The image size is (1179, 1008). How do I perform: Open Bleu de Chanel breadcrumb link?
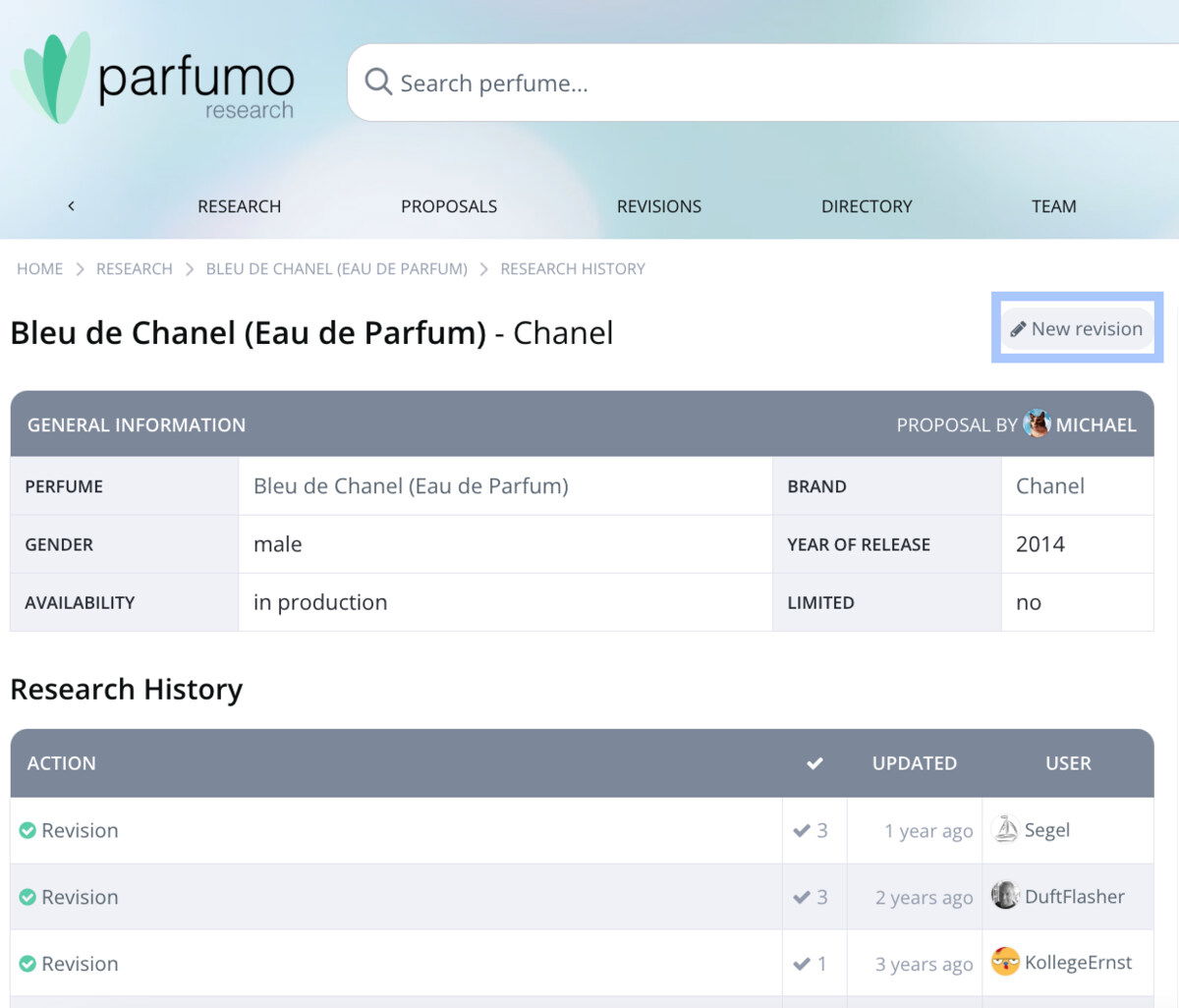[337, 268]
